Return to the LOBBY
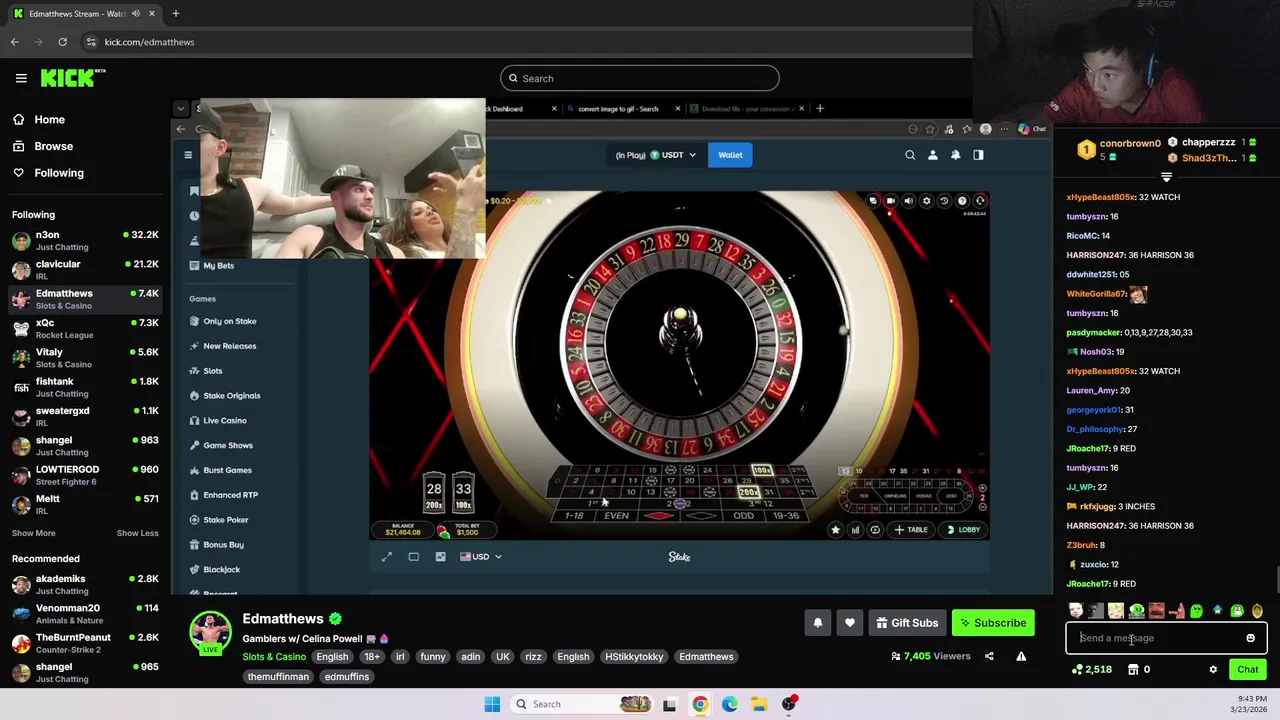1280x720 pixels. coord(964,530)
